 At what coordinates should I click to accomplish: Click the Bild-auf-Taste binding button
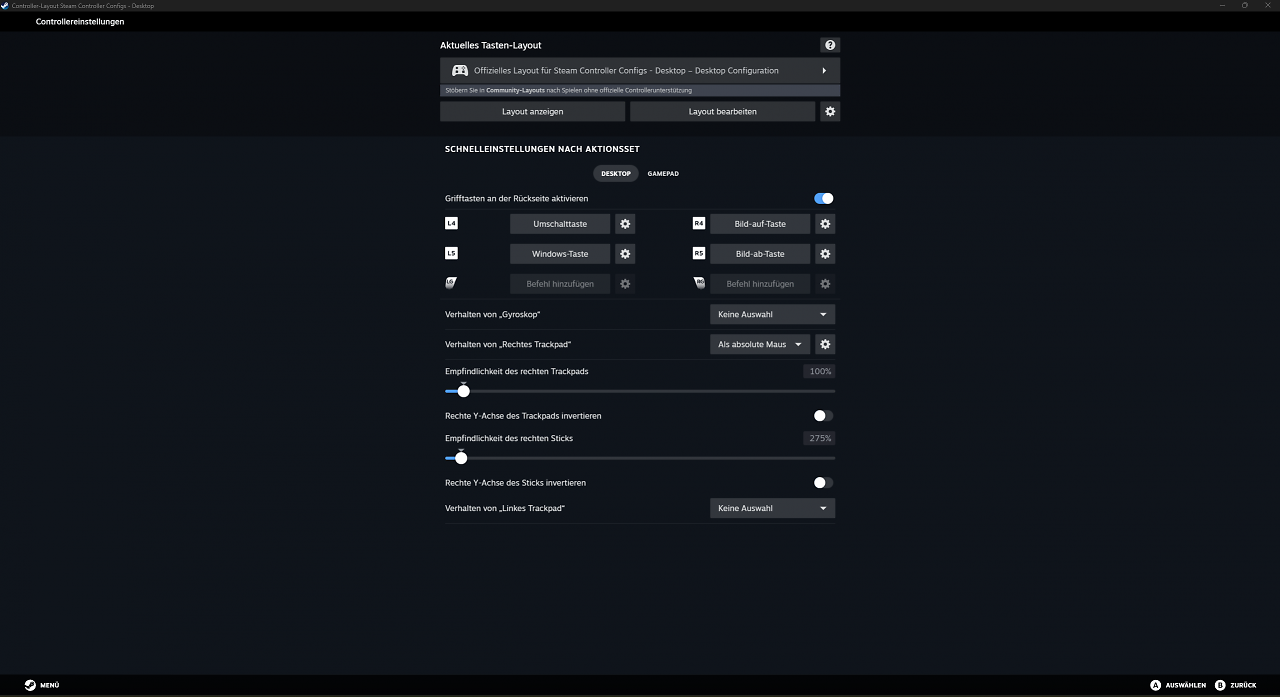pyautogui.click(x=760, y=224)
